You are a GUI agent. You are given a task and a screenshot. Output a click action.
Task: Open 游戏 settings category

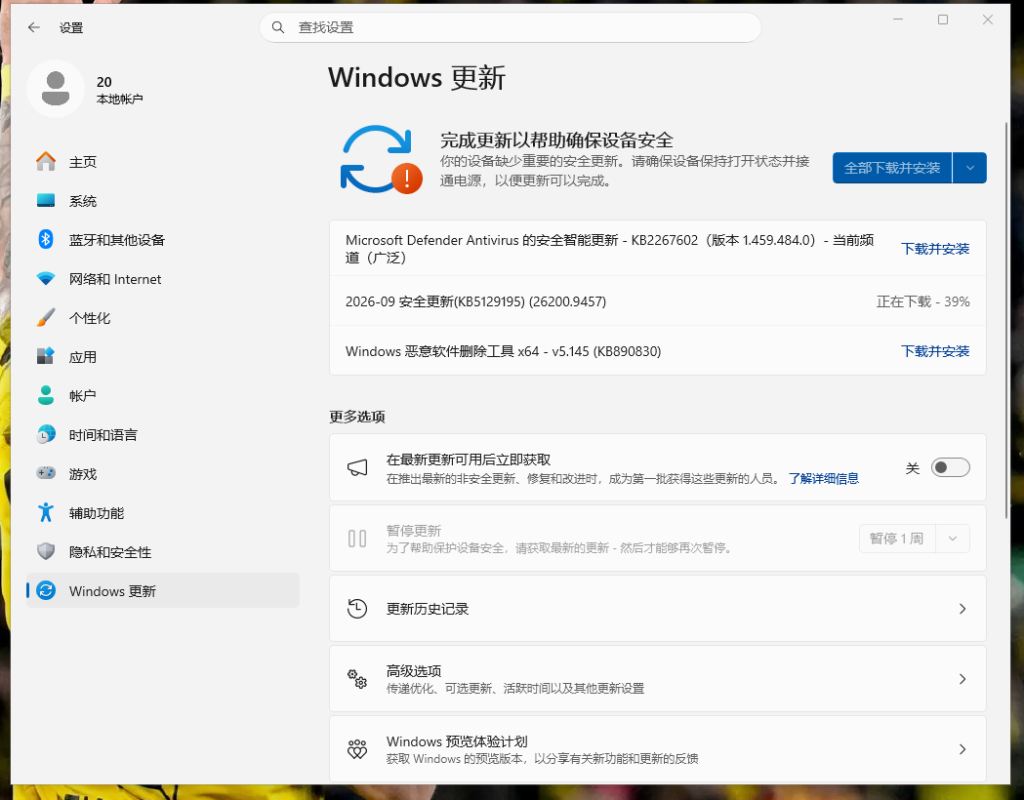click(x=163, y=473)
